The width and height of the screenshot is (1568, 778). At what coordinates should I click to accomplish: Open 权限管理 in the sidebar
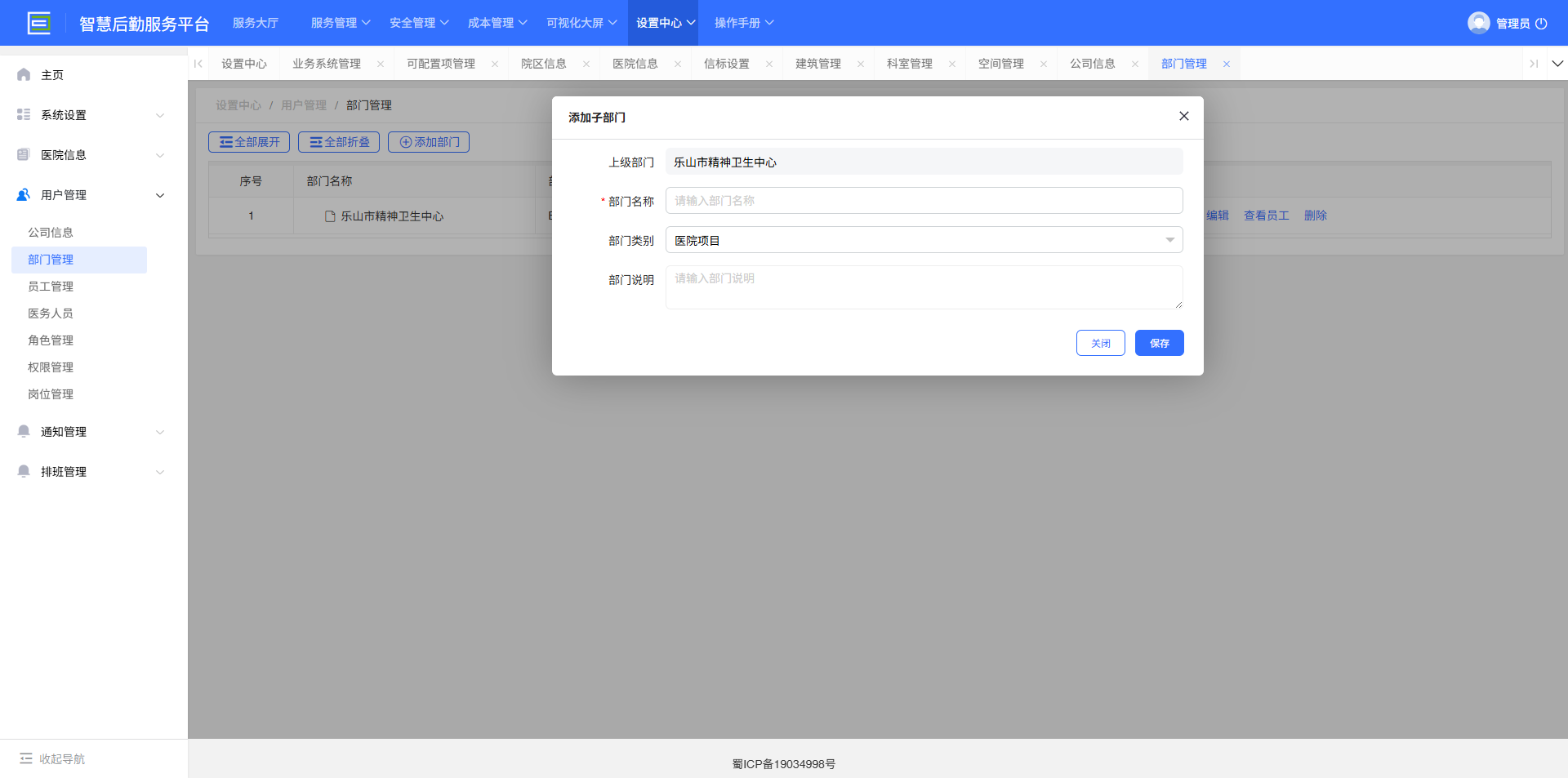coord(51,367)
